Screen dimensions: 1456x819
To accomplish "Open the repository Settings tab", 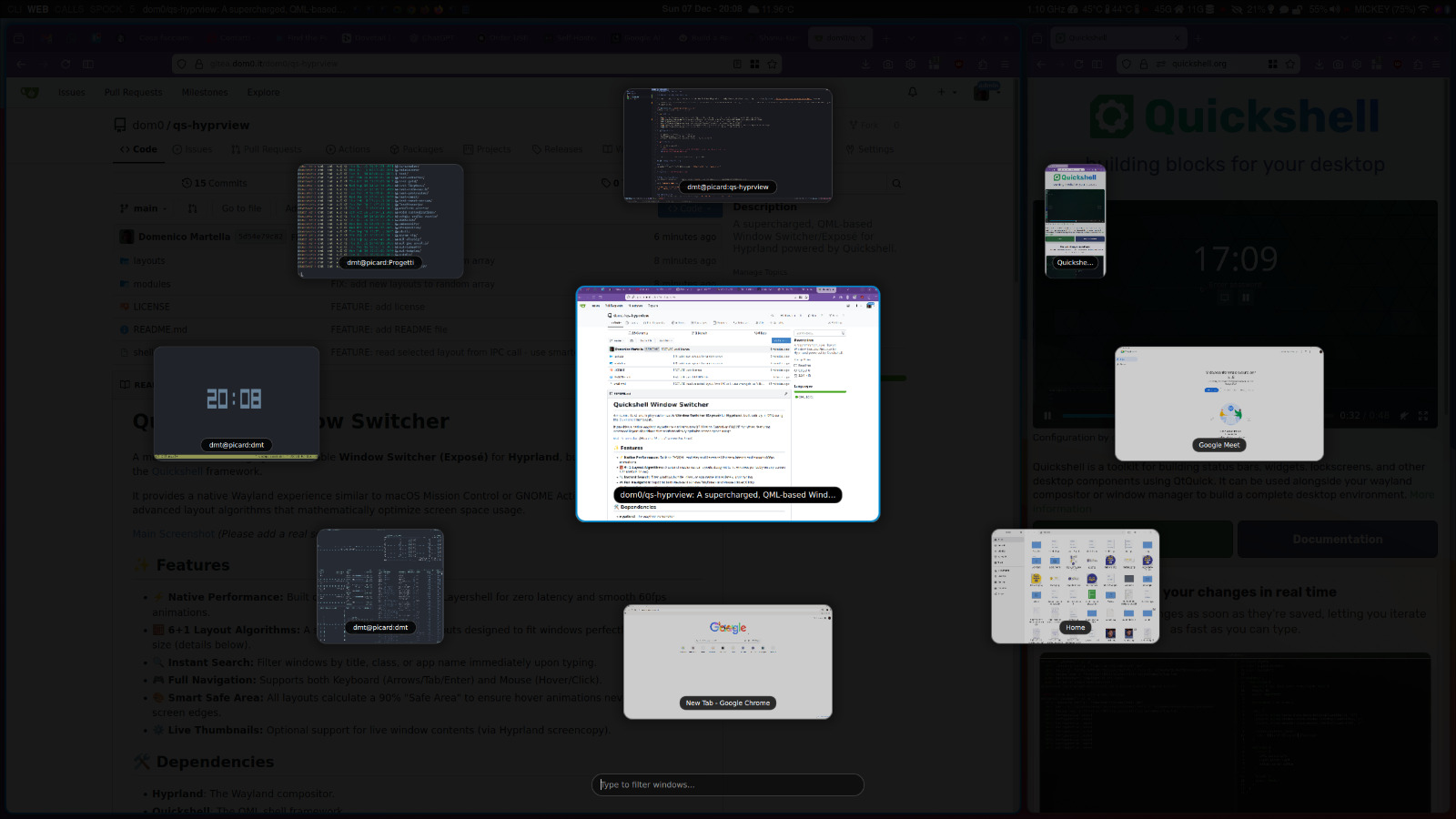I will [x=869, y=149].
